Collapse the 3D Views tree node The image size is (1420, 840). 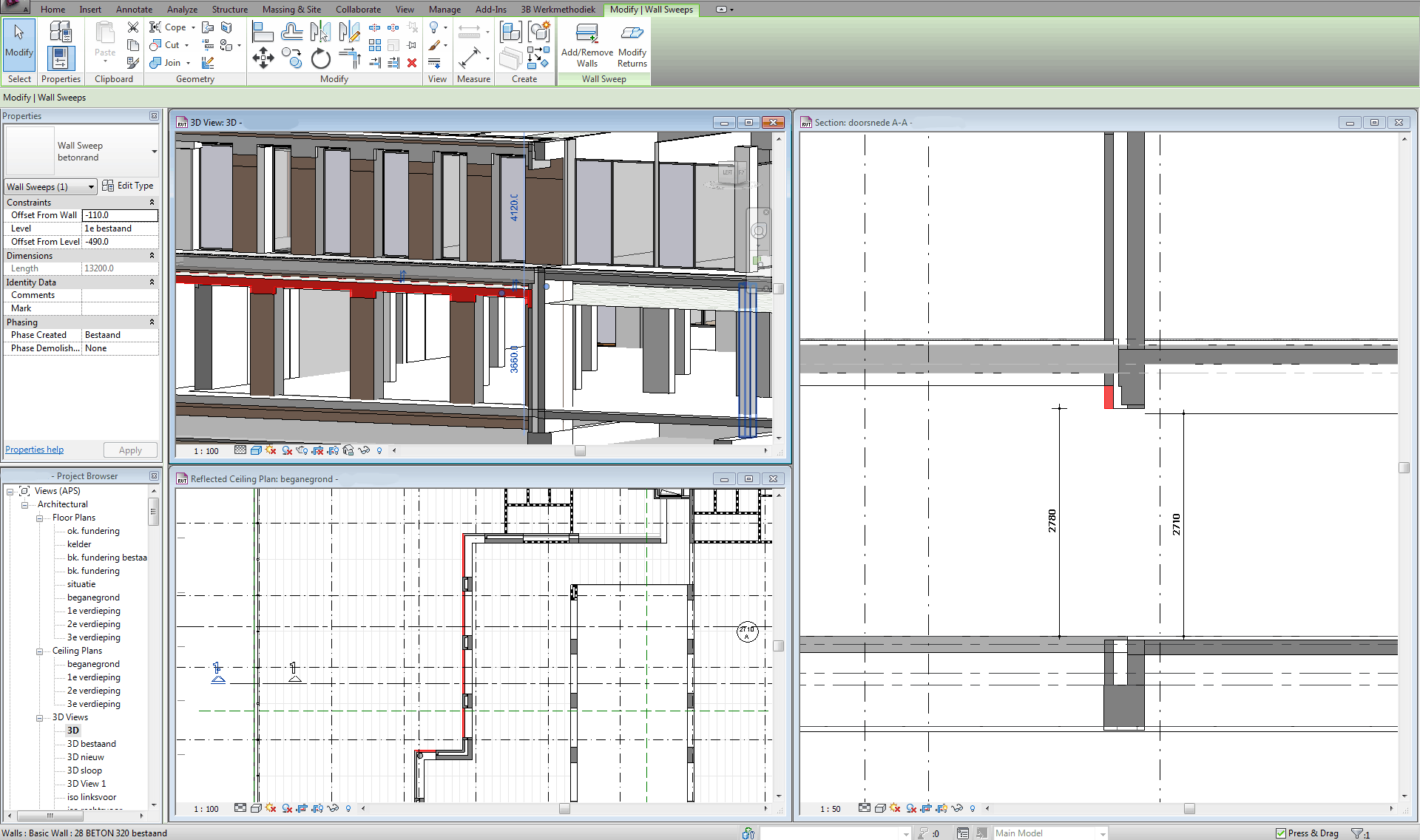pos(39,717)
